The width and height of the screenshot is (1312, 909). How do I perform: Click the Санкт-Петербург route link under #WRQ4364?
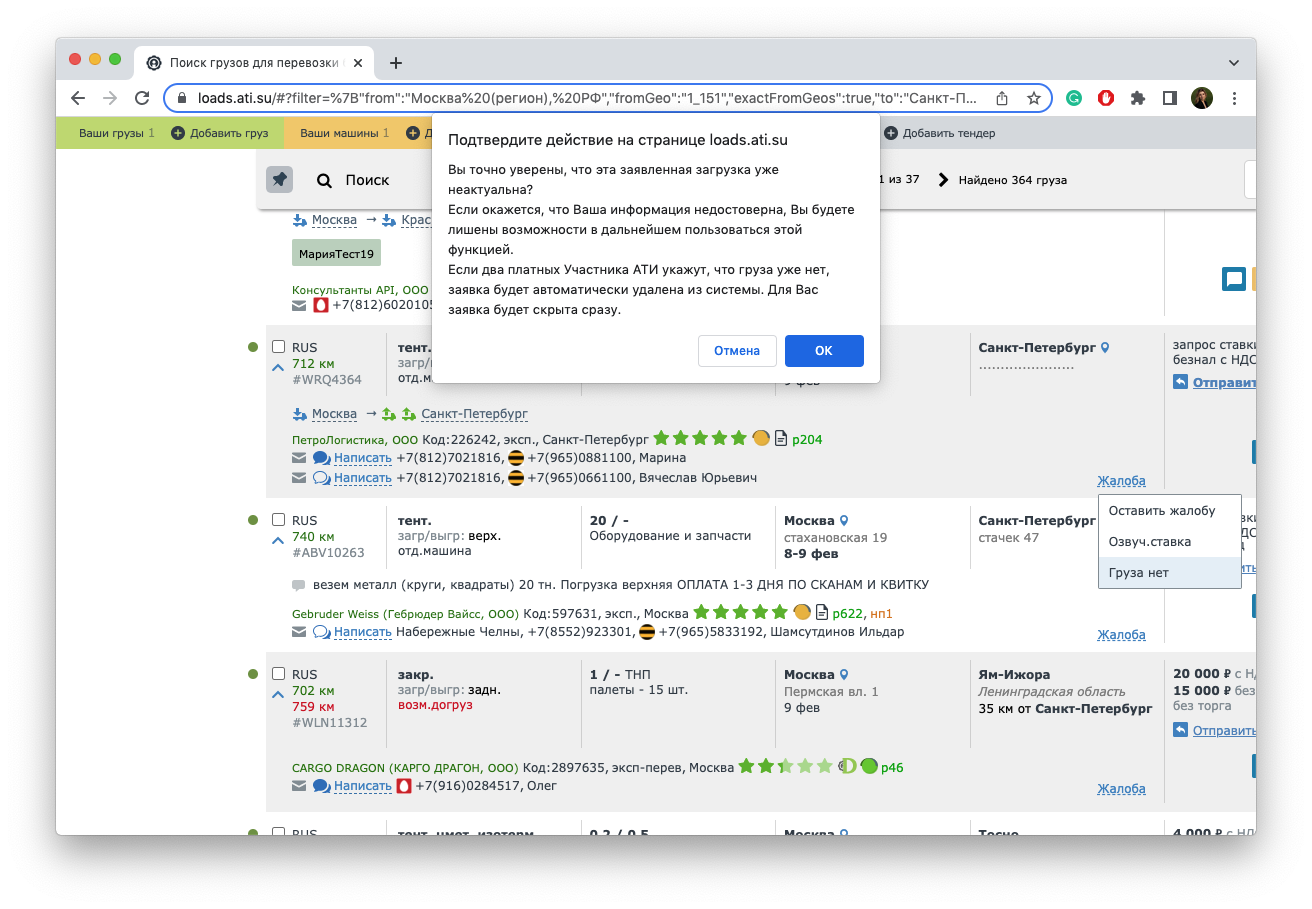point(474,414)
